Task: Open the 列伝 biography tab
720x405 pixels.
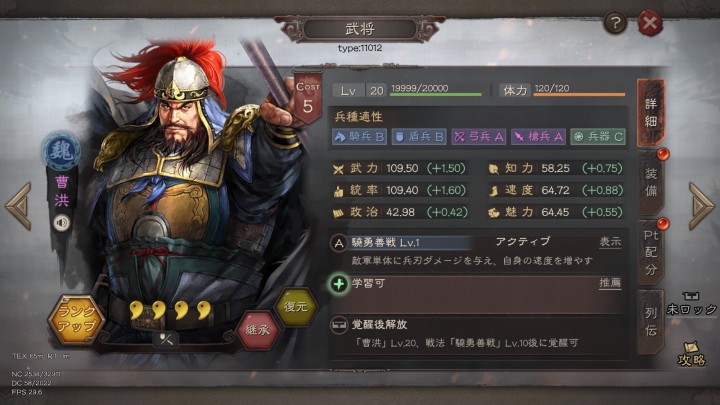Action: (x=651, y=322)
